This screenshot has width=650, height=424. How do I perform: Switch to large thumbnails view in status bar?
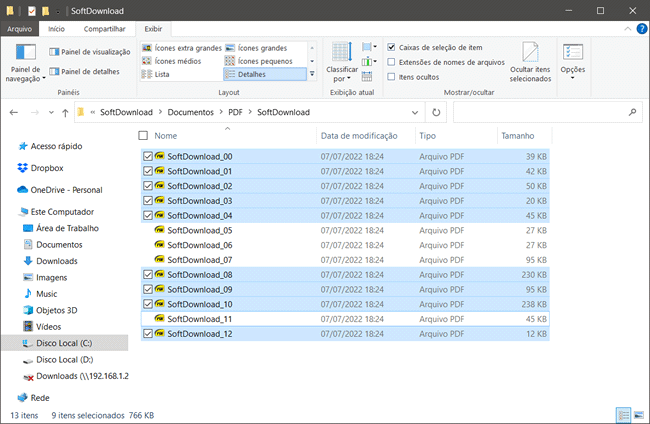click(638, 413)
